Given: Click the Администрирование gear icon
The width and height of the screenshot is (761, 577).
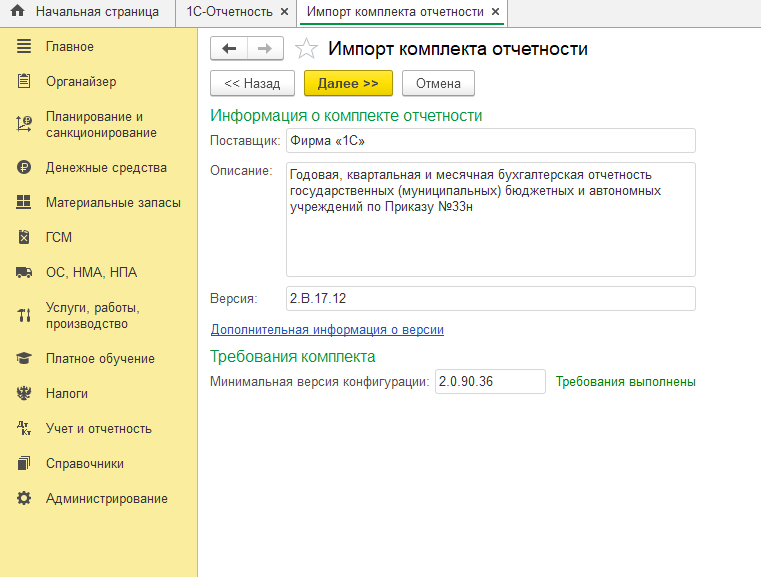Looking at the screenshot, I should (24, 498).
